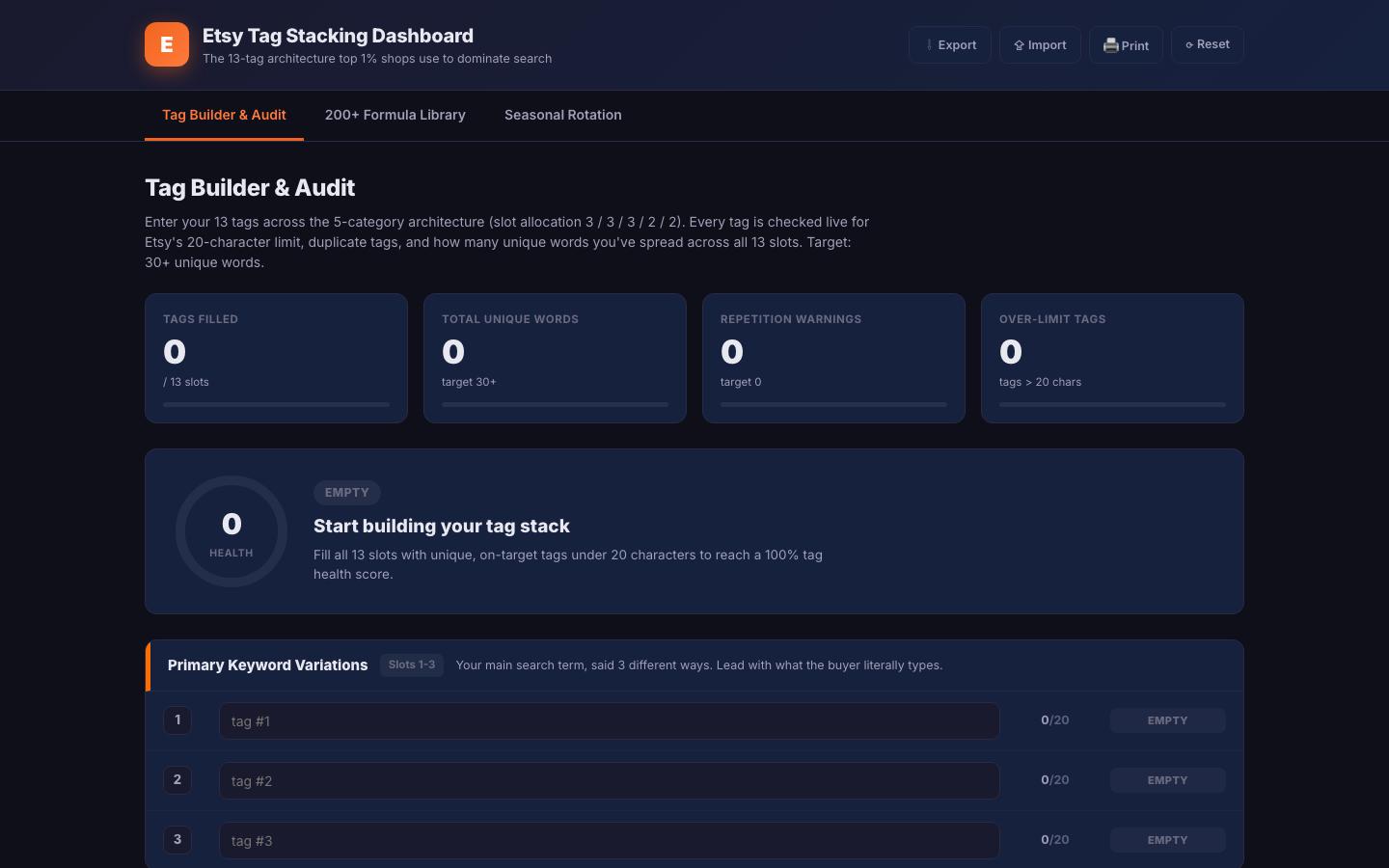Click the Repetition Warnings progress bar
The height and width of the screenshot is (868, 1389).
pyautogui.click(x=833, y=405)
